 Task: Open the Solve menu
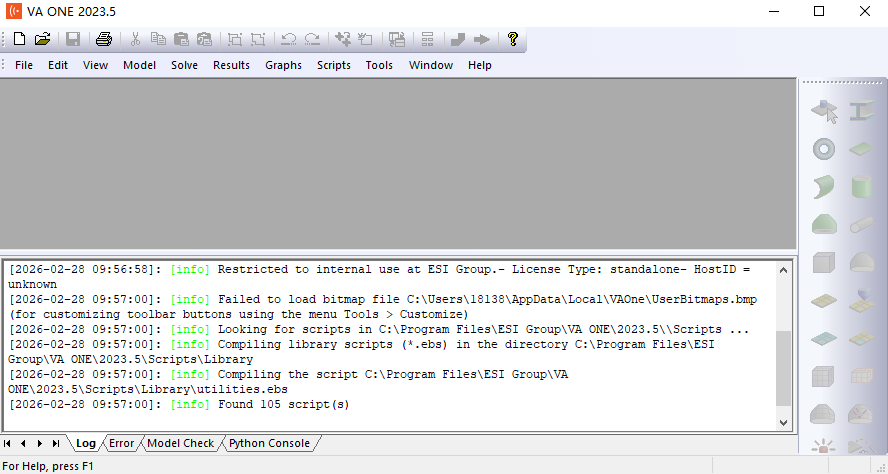[x=185, y=65]
